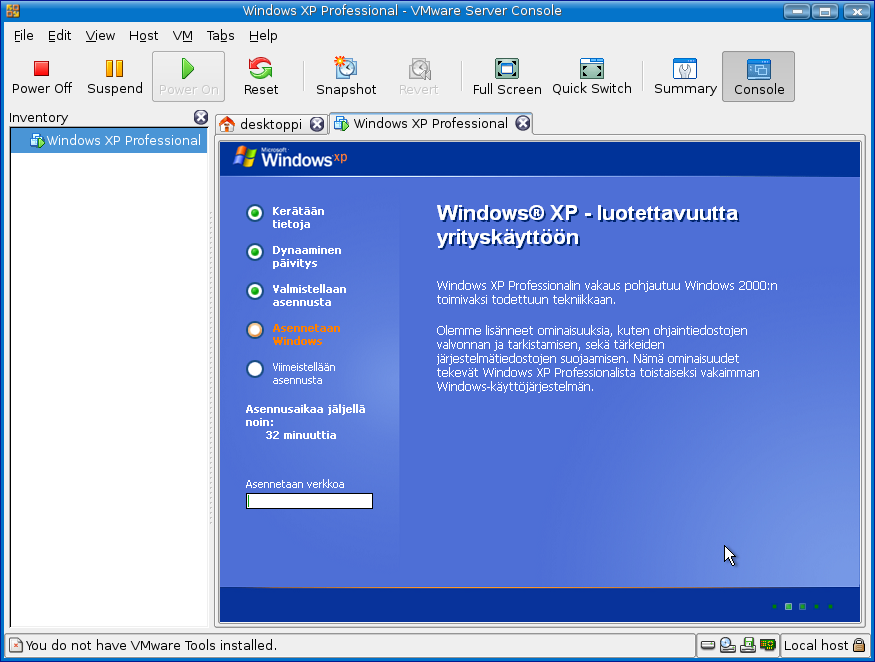Select the Console view button
Image resolution: width=875 pixels, height=662 pixels.
pyautogui.click(x=758, y=76)
